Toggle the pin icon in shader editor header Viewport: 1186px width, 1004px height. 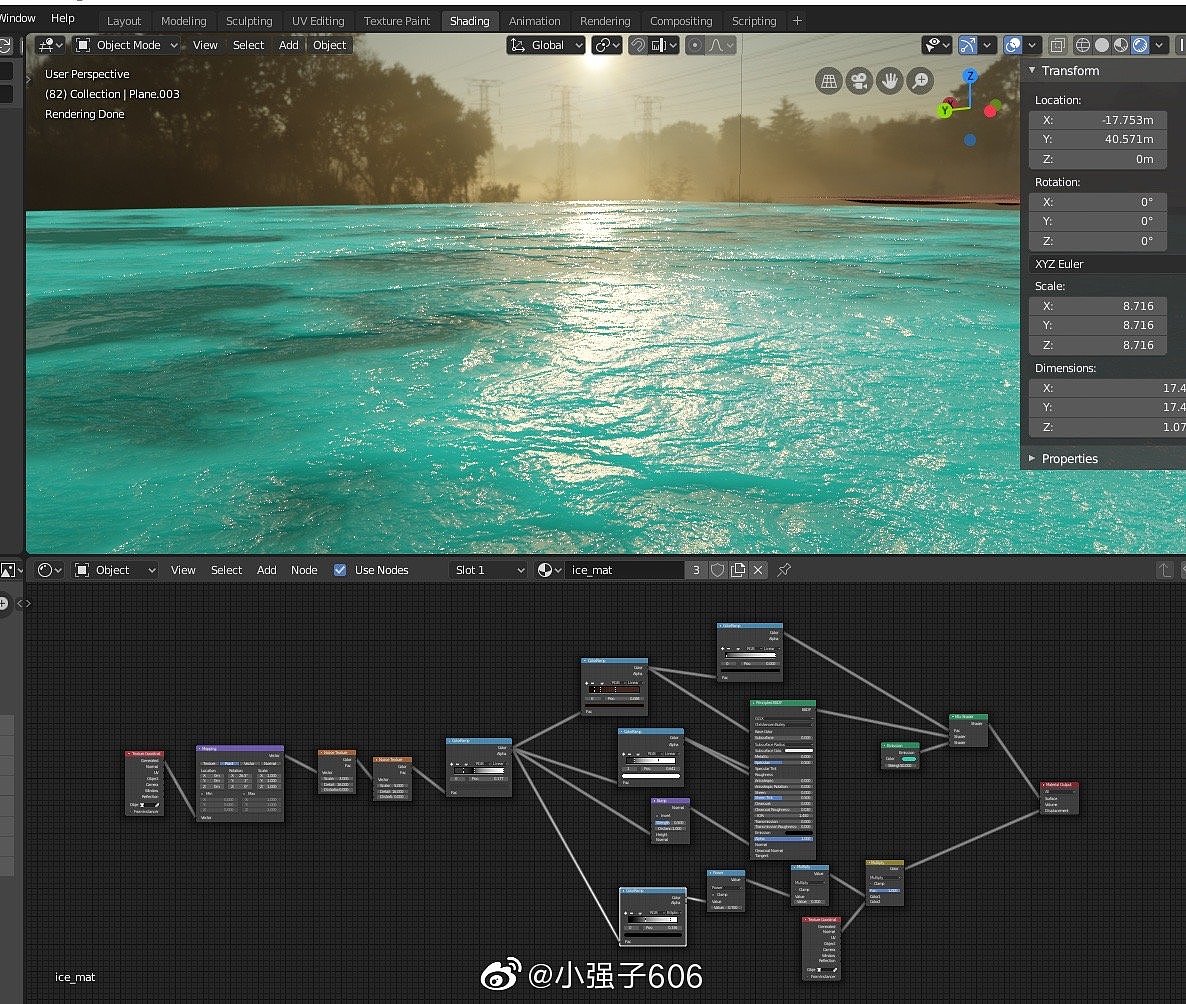pyautogui.click(x=785, y=570)
